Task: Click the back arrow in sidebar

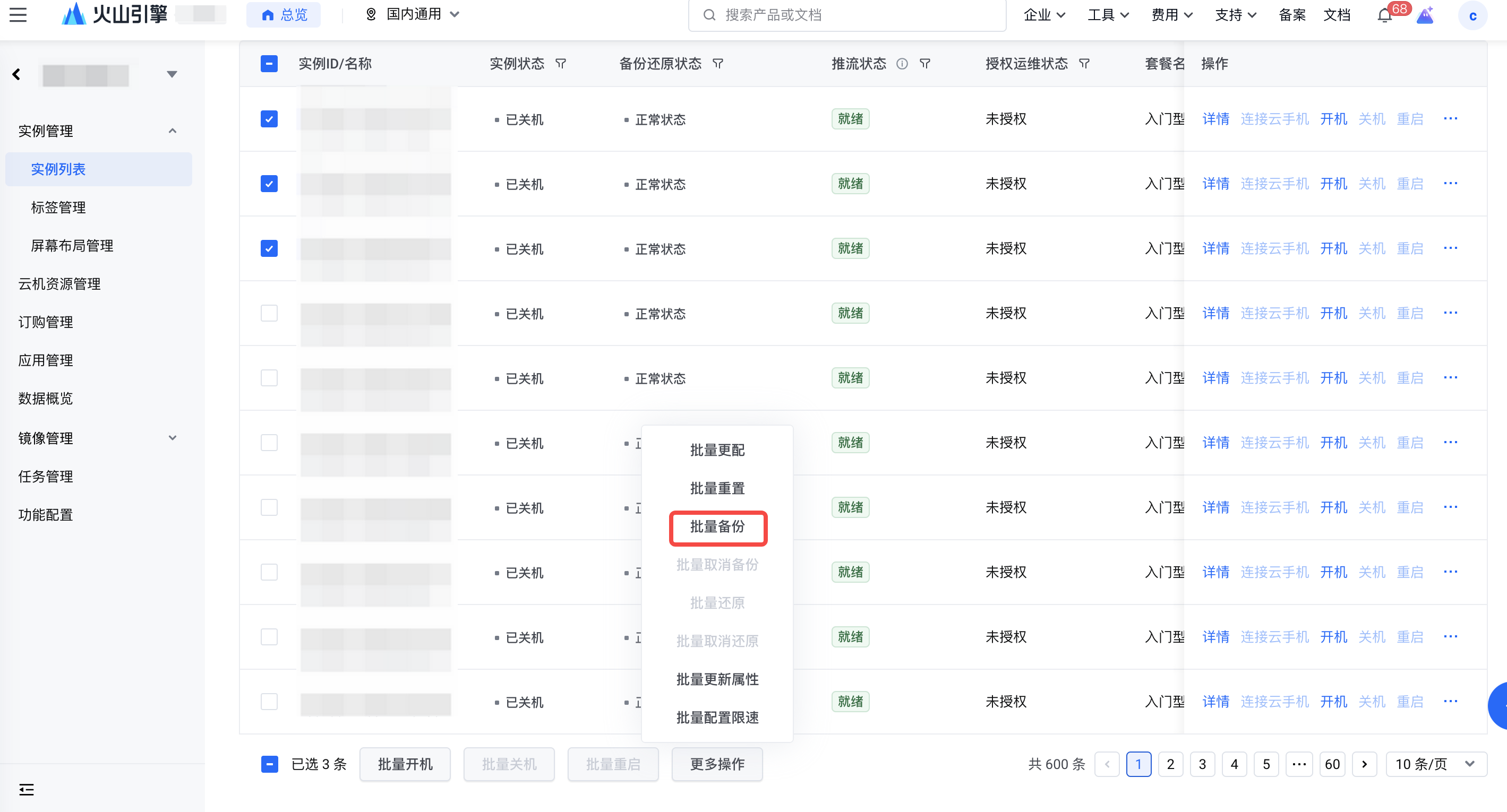Action: click(16, 74)
